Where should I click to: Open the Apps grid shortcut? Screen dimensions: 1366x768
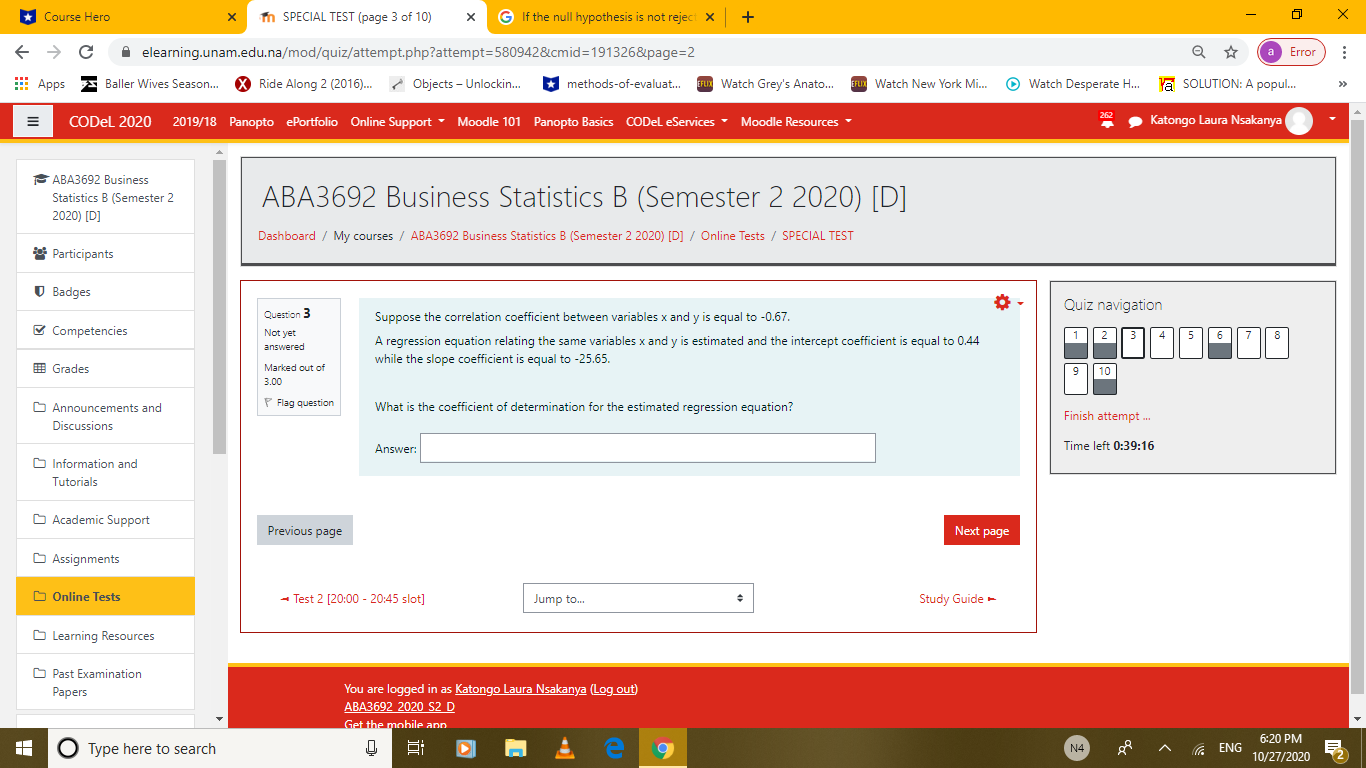pos(40,84)
